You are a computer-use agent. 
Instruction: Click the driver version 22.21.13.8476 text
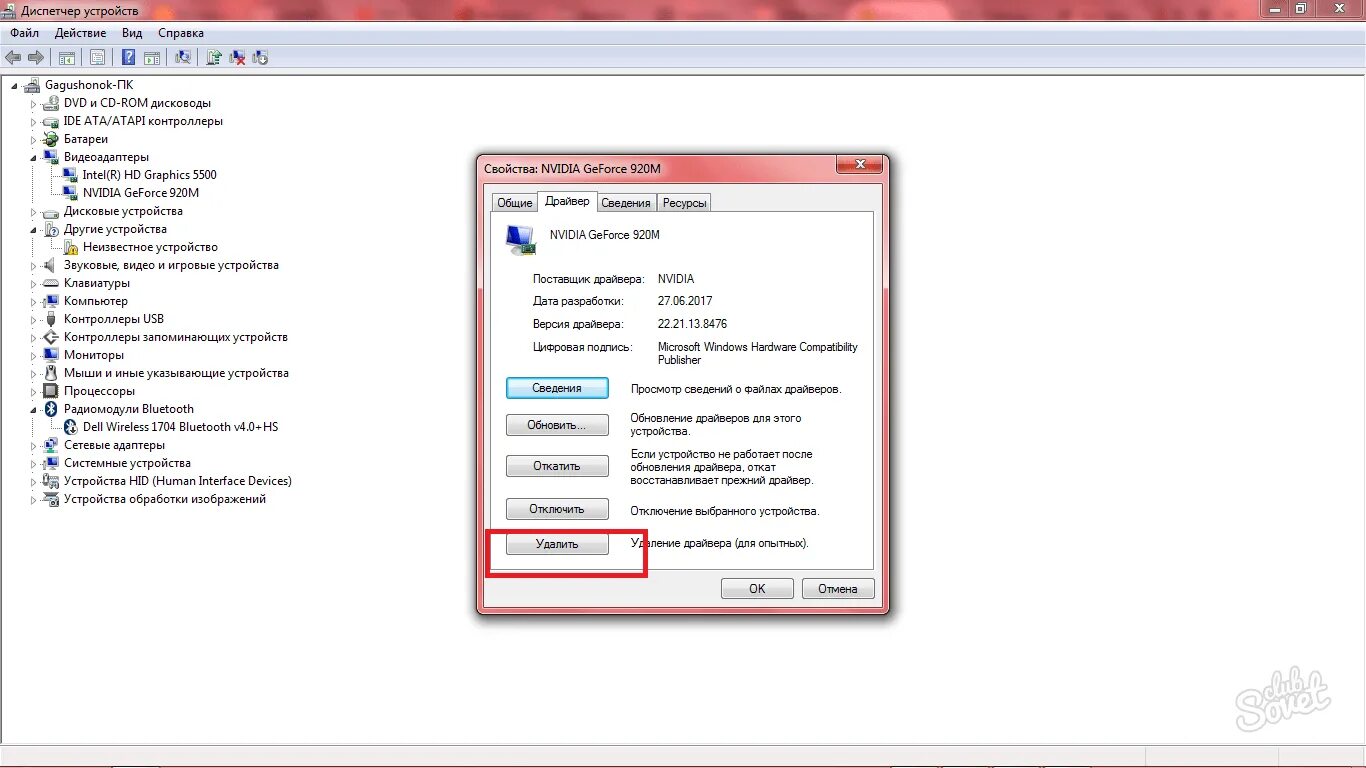(x=692, y=324)
